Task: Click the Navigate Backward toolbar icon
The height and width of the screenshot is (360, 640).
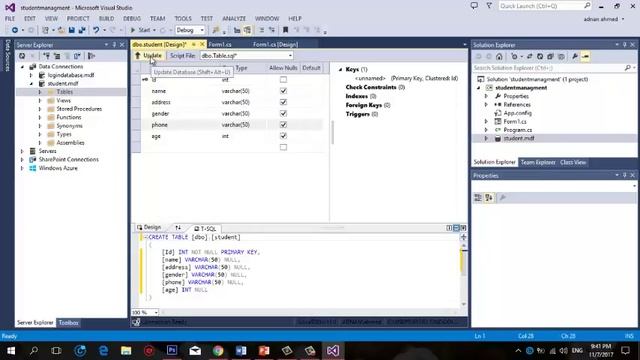Action: [x=15, y=30]
